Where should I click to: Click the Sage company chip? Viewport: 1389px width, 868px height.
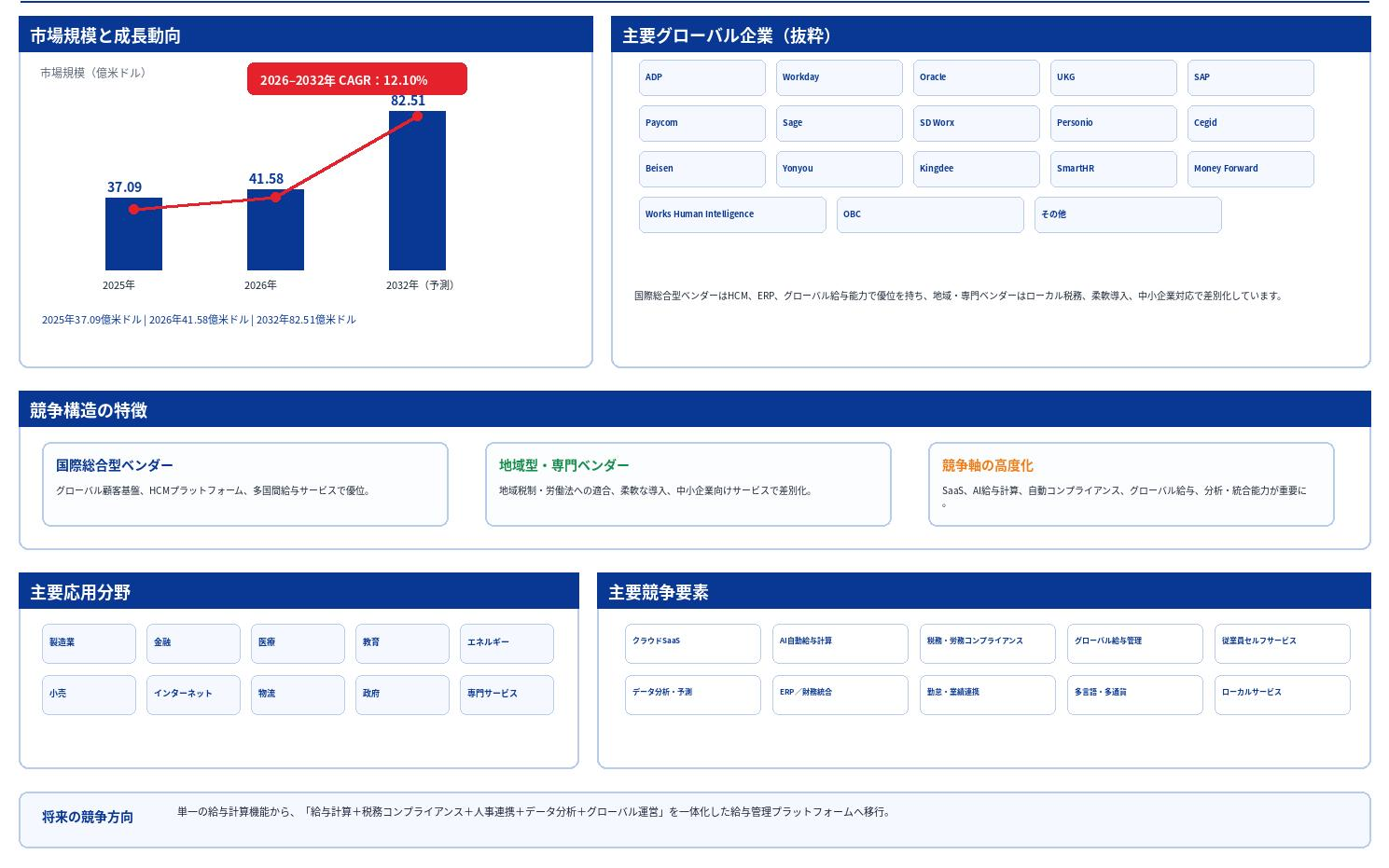tap(839, 123)
